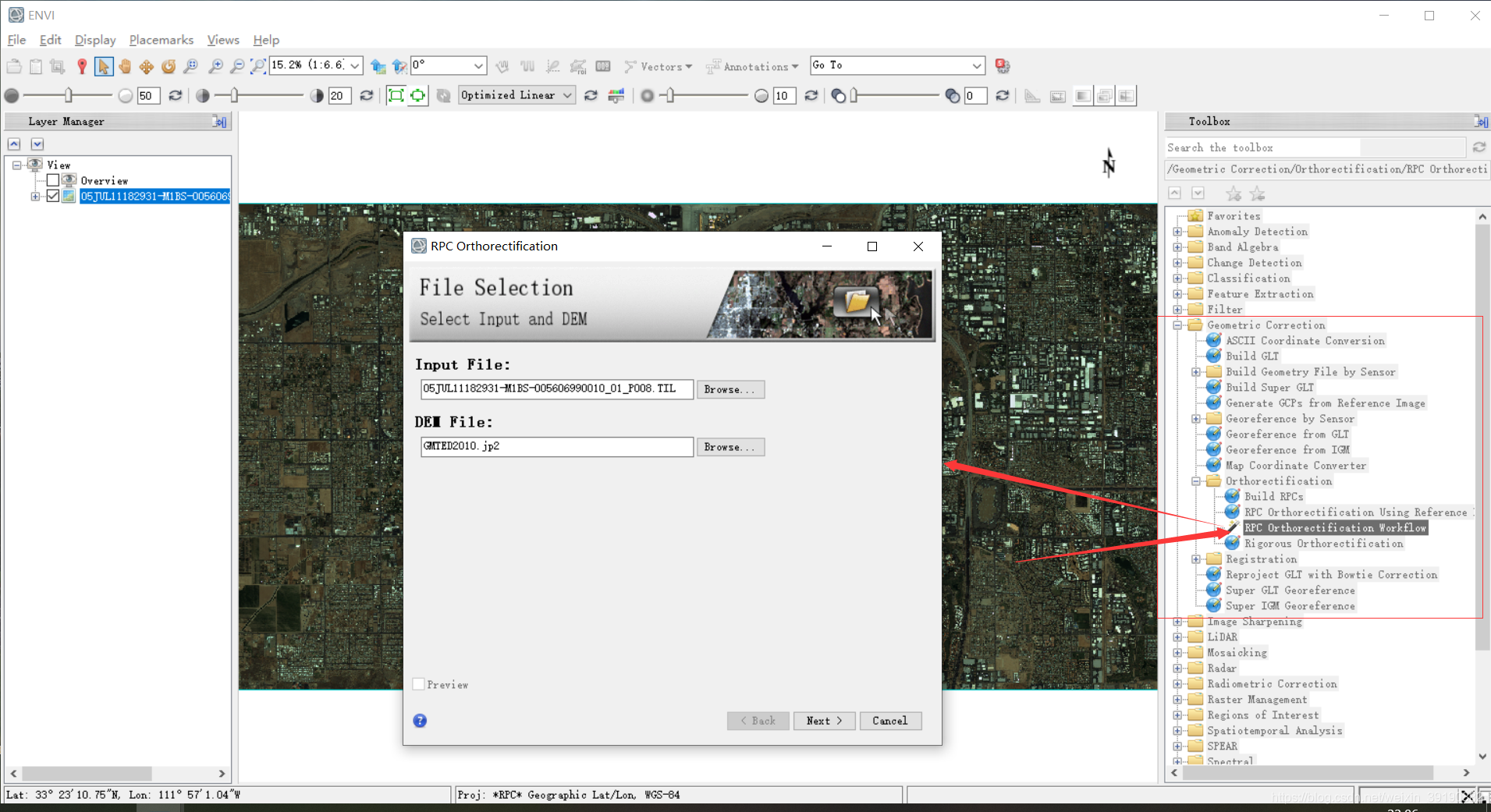
Task: Click the Cancel button
Action: click(890, 721)
